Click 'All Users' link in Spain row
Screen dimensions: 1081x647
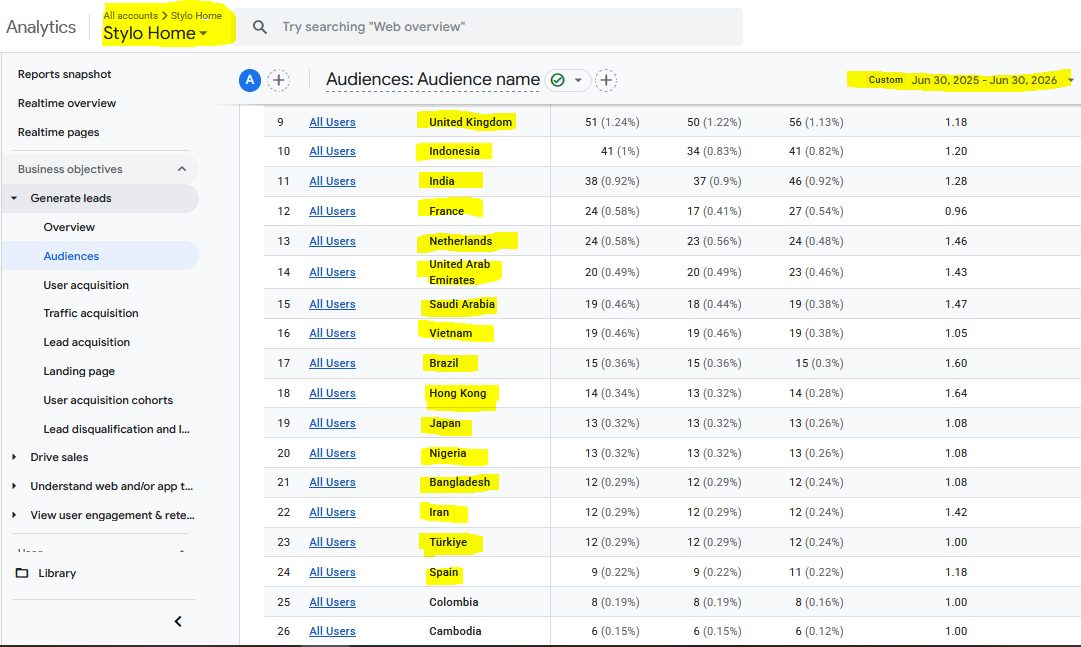(x=332, y=573)
